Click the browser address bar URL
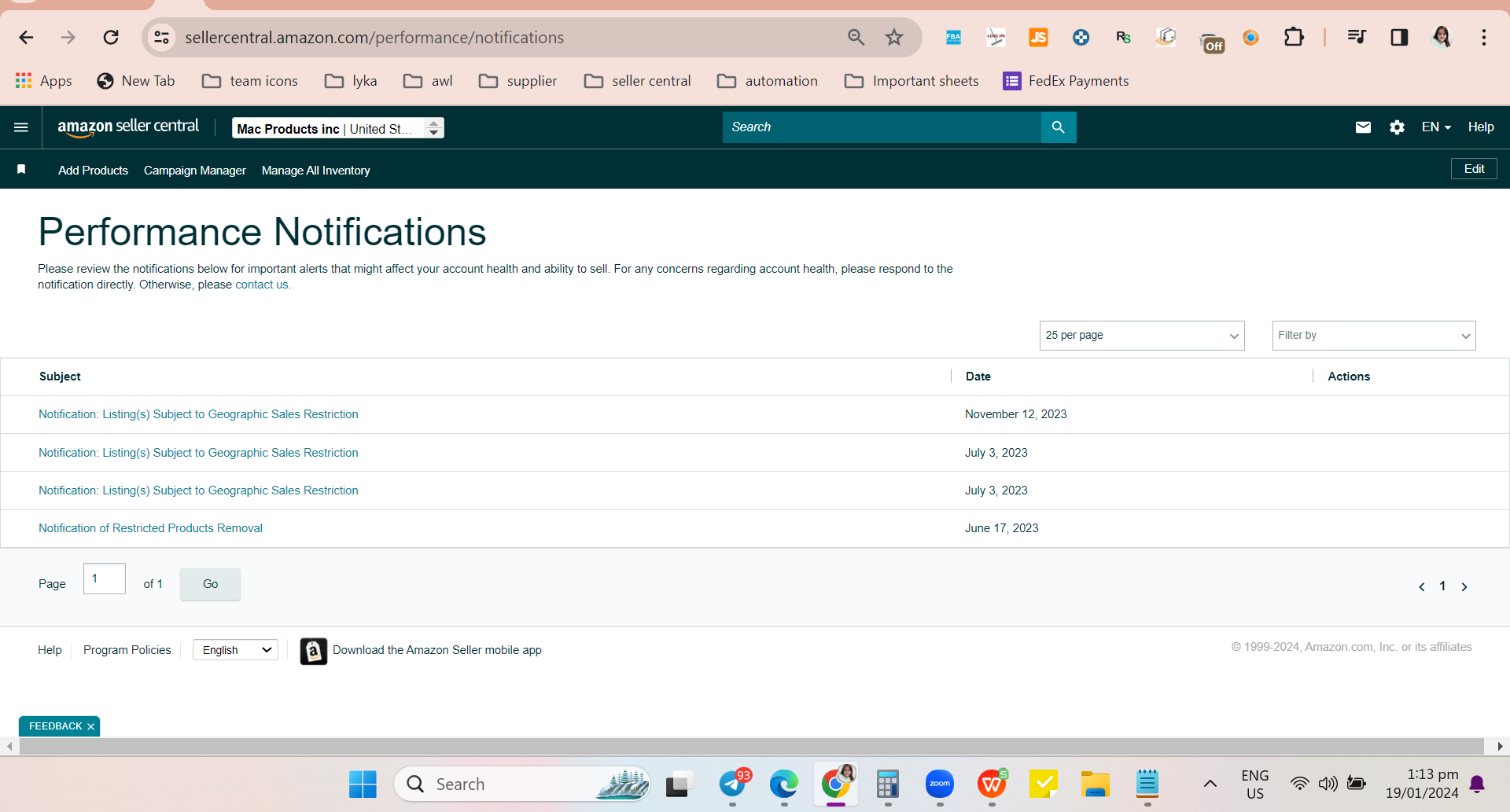This screenshot has width=1510, height=812. (x=374, y=38)
